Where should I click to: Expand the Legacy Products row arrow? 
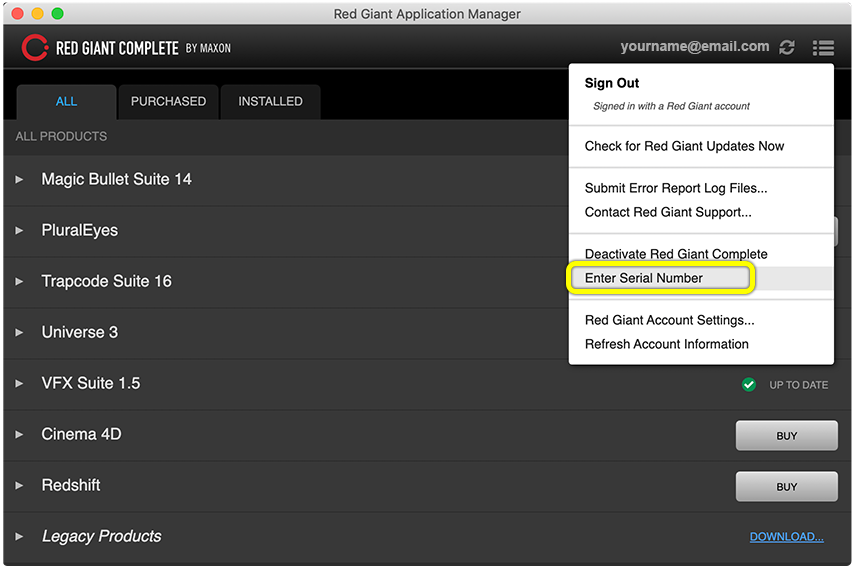pos(19,536)
